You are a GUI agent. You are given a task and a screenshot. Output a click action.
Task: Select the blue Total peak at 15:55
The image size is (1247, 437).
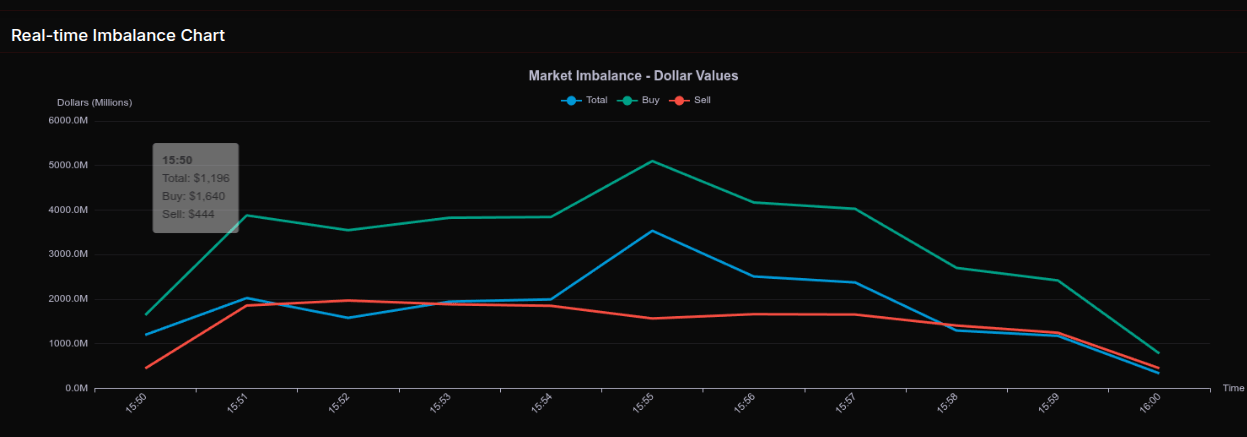tap(652, 231)
